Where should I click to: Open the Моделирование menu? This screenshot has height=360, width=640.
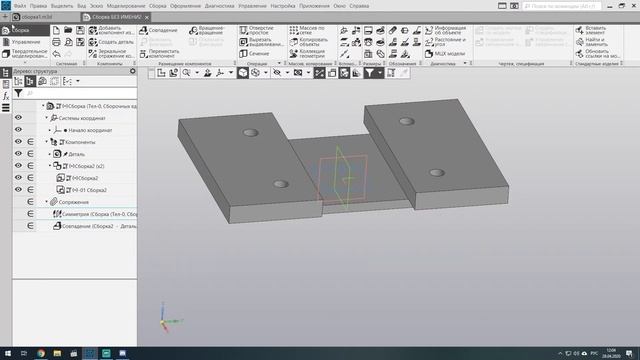click(126, 6)
